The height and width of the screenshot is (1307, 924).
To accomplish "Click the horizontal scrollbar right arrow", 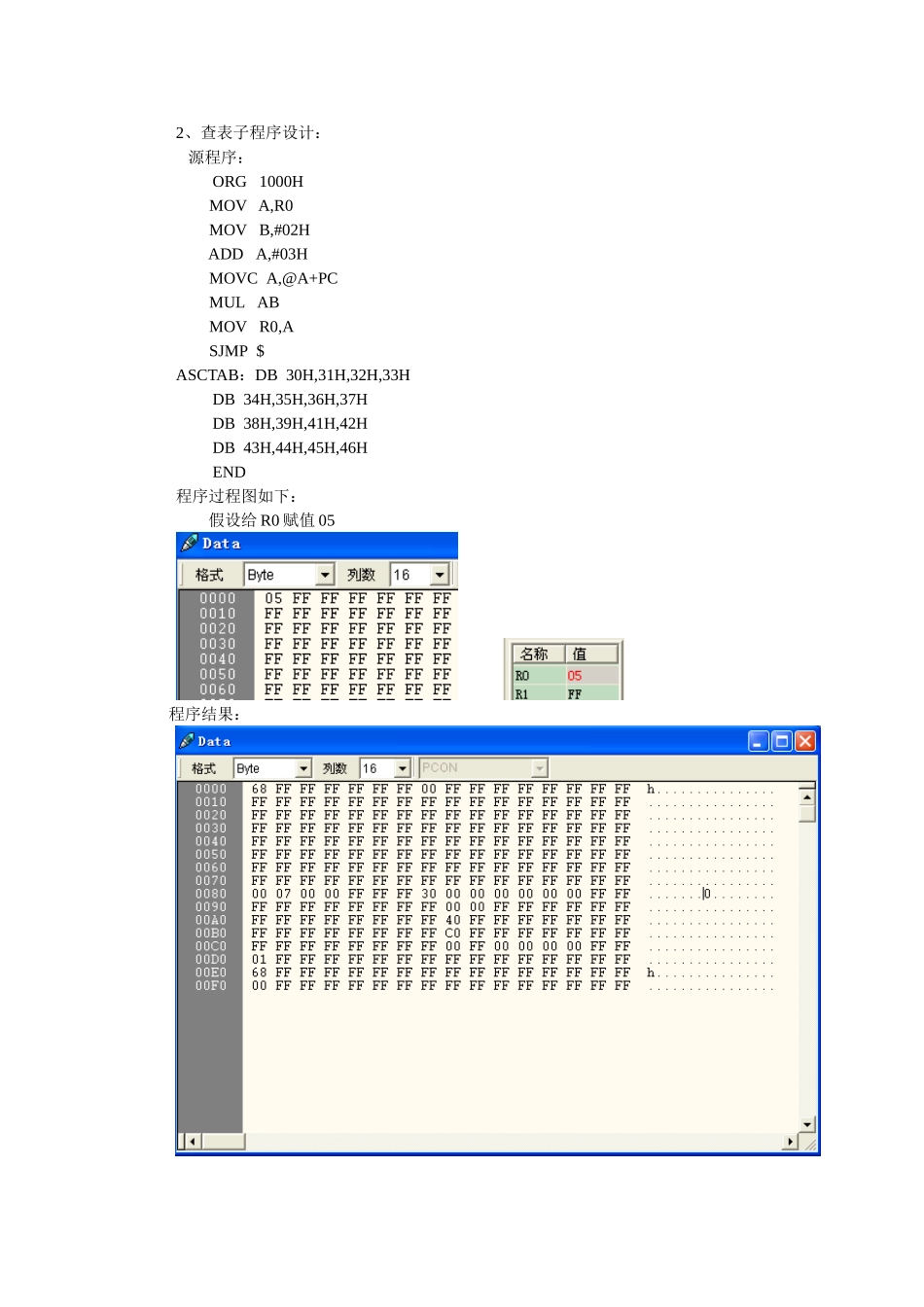I will (790, 1142).
